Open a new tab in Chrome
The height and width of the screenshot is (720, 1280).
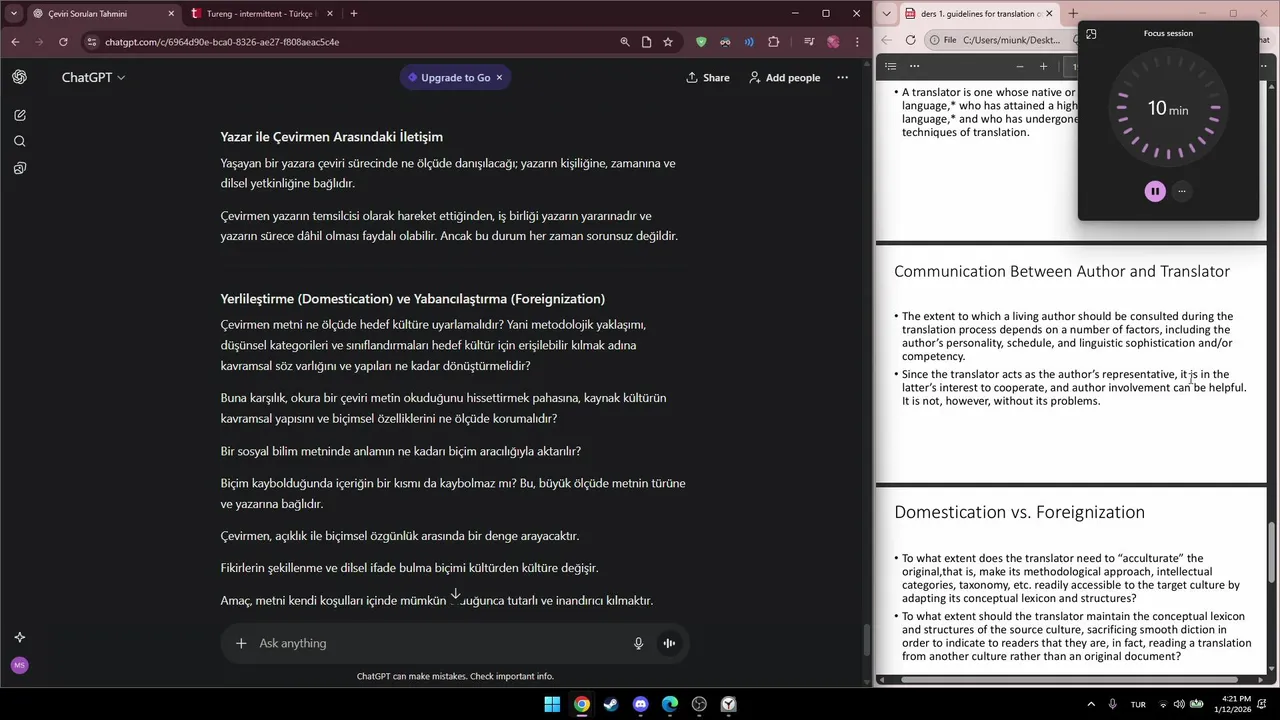(x=353, y=14)
